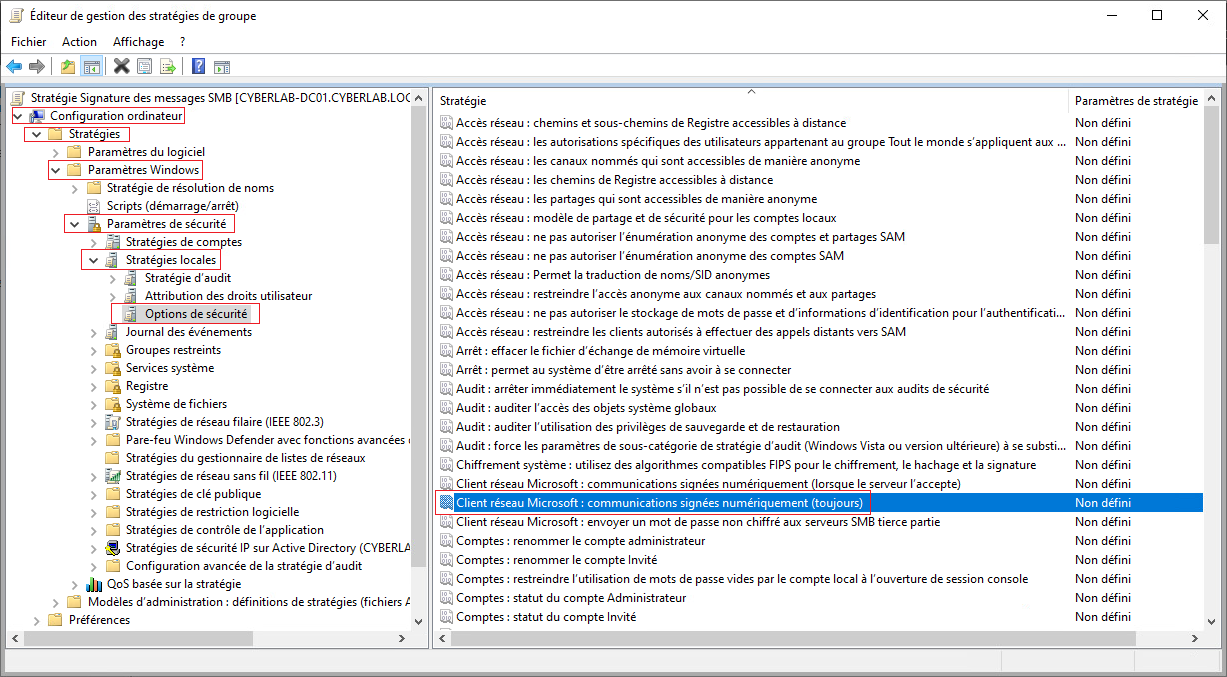This screenshot has width=1227, height=677.
Task: Click the folder Up one level icon
Action: tap(68, 67)
